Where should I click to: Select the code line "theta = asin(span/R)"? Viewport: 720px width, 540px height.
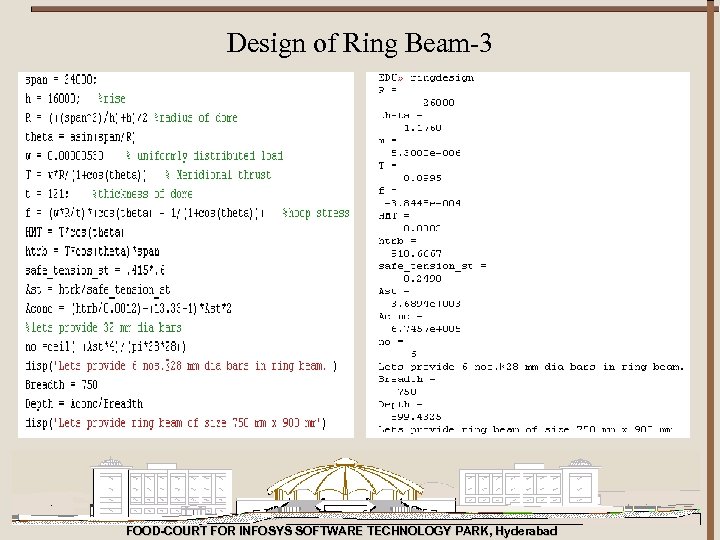point(80,137)
